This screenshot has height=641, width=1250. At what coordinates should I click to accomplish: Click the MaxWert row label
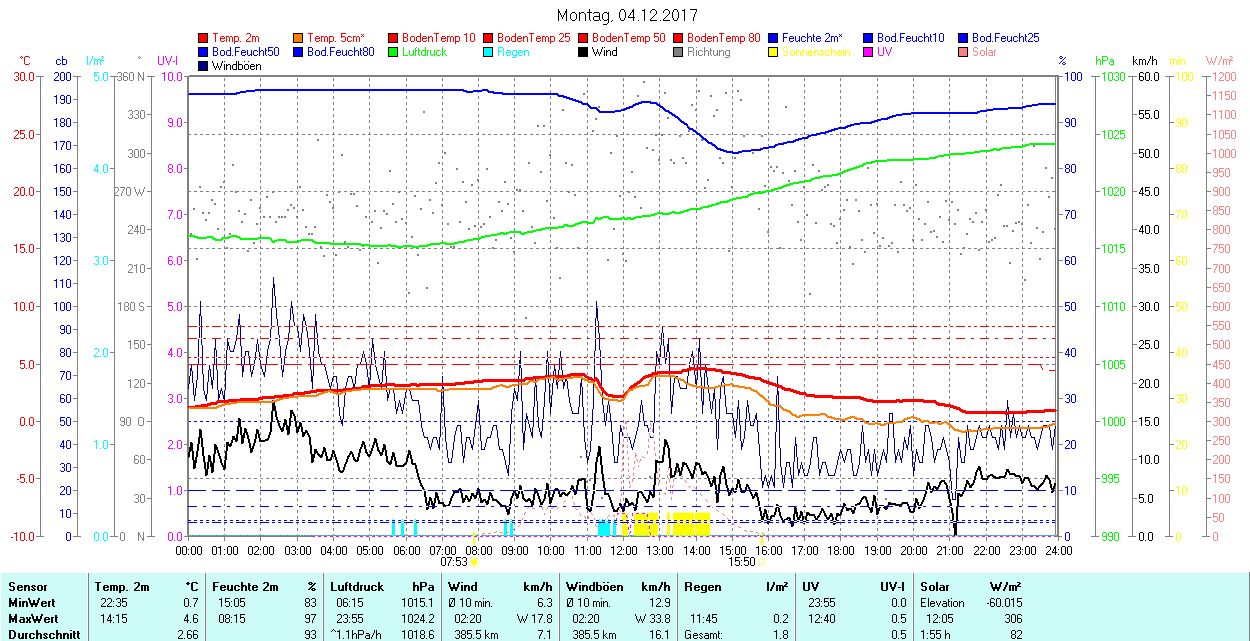(x=34, y=619)
